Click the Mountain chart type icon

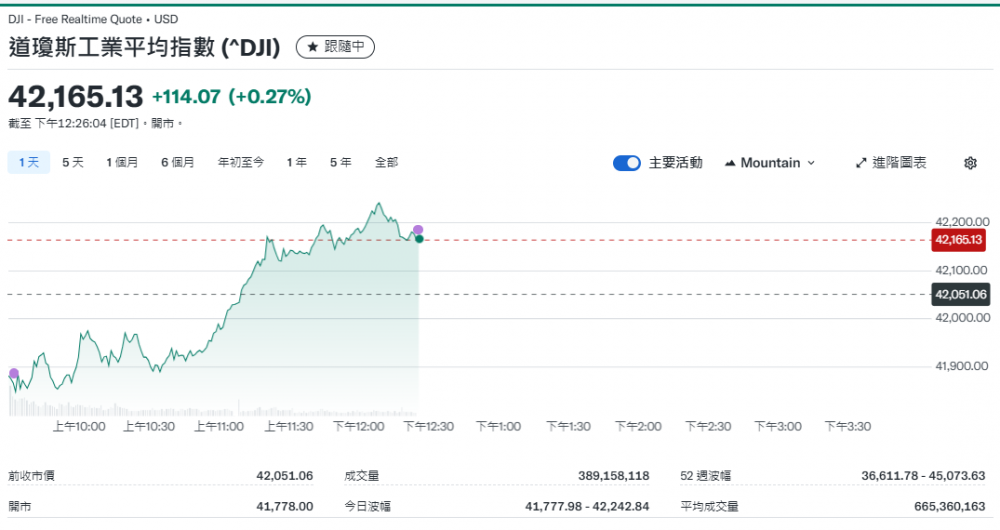[x=730, y=163]
